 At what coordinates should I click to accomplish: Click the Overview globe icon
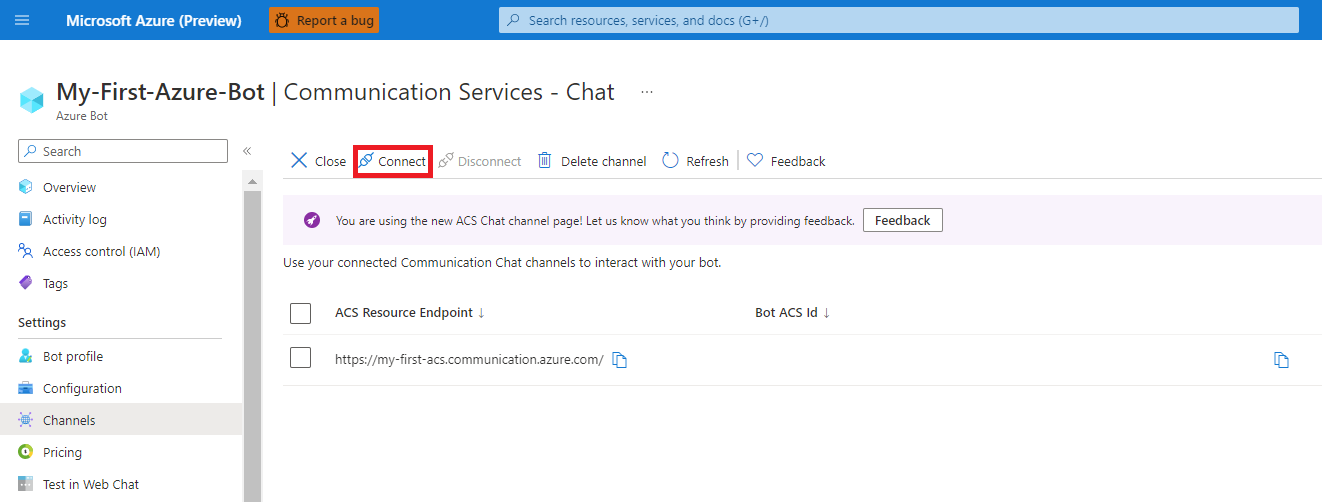coord(26,187)
